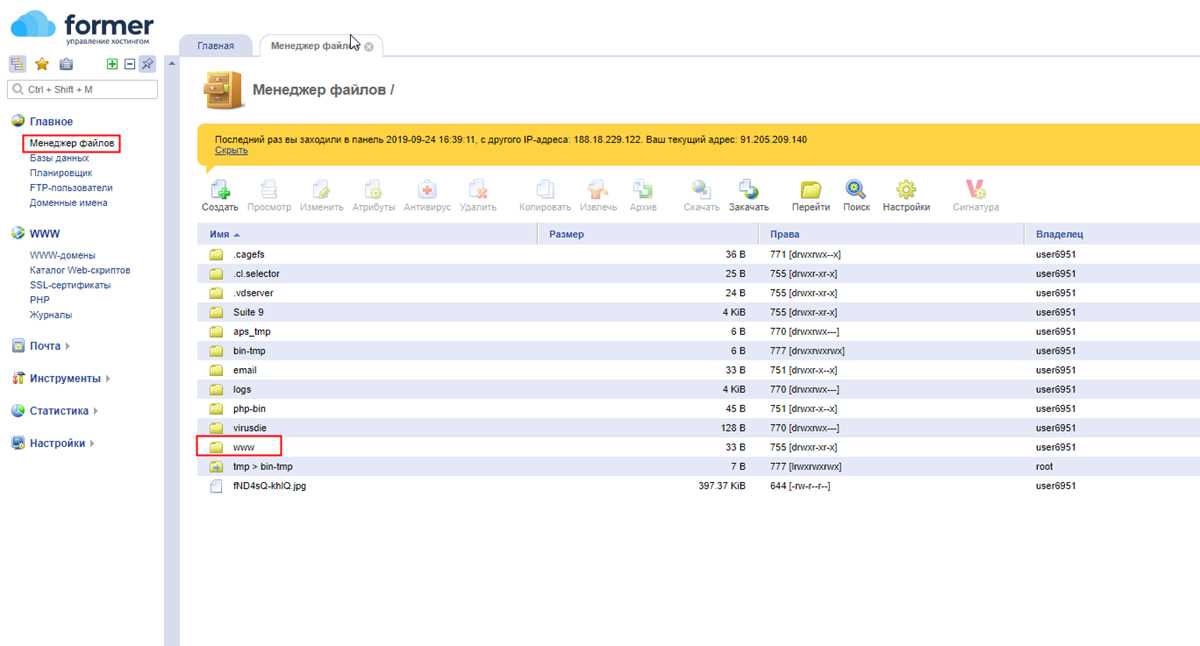Viewport: 1200px width, 646px height.
Task: Open PHP settings in sidebar
Action: (x=40, y=300)
